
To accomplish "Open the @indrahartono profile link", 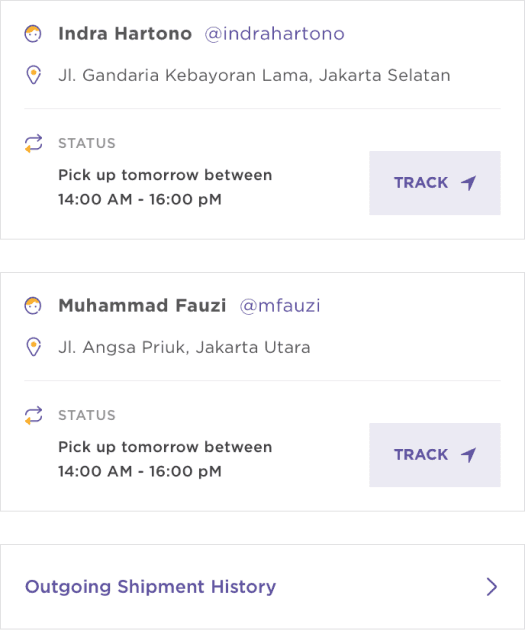I will (x=274, y=34).
